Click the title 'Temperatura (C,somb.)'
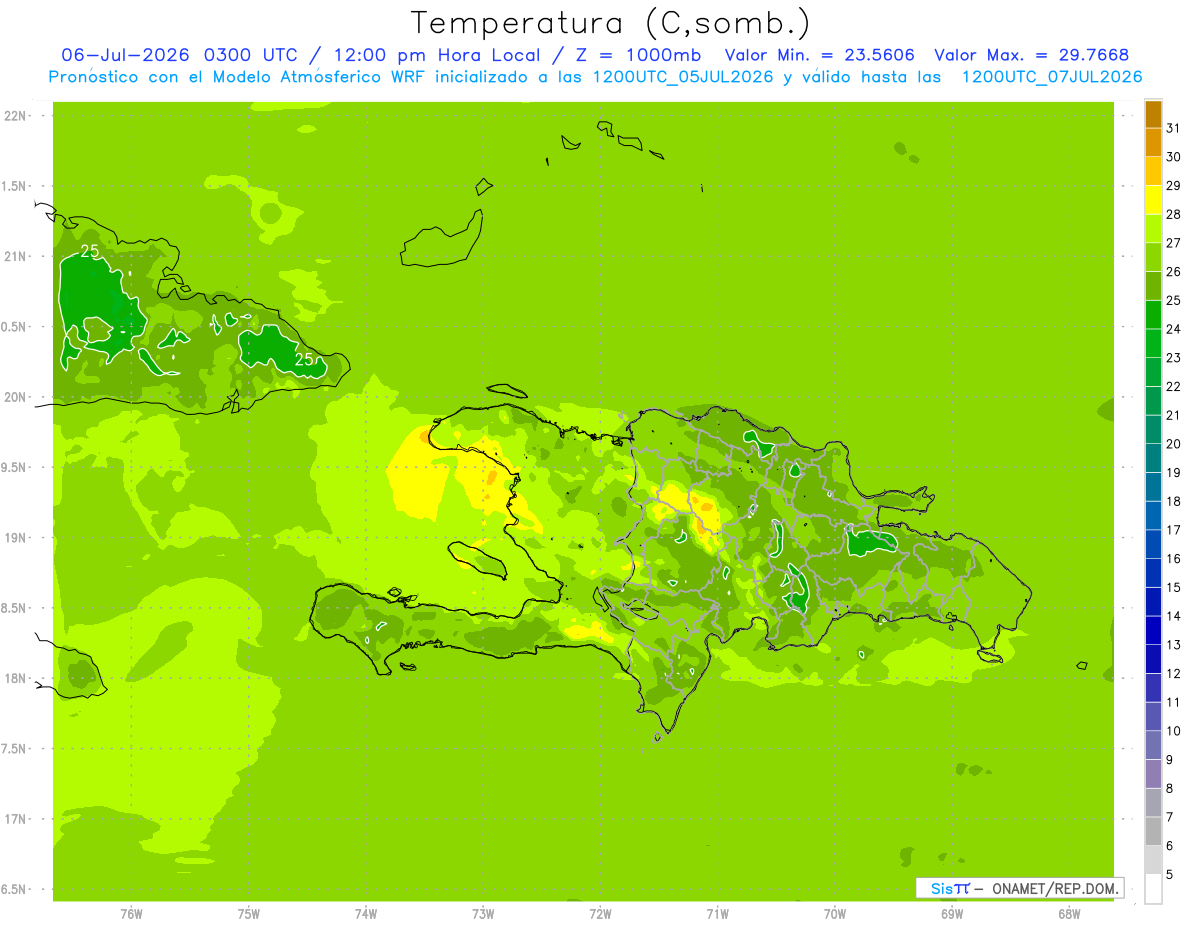The height and width of the screenshot is (927, 1200). click(611, 23)
